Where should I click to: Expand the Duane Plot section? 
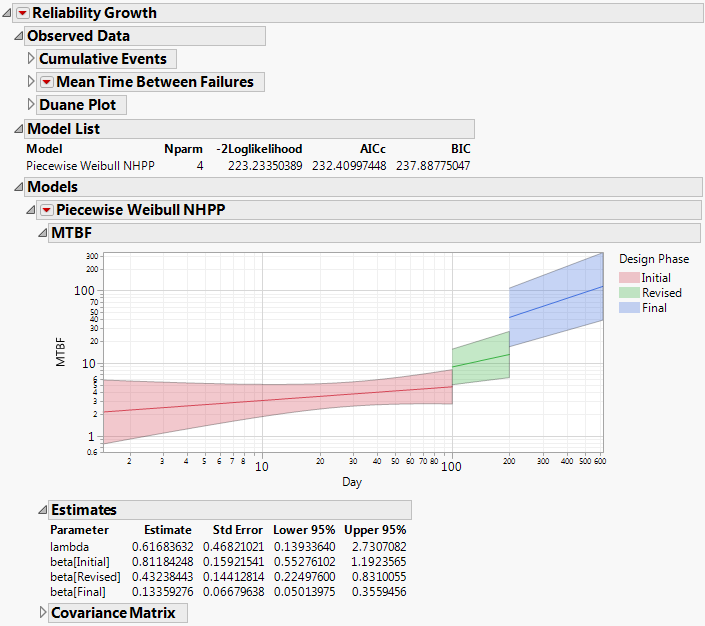tap(31, 105)
